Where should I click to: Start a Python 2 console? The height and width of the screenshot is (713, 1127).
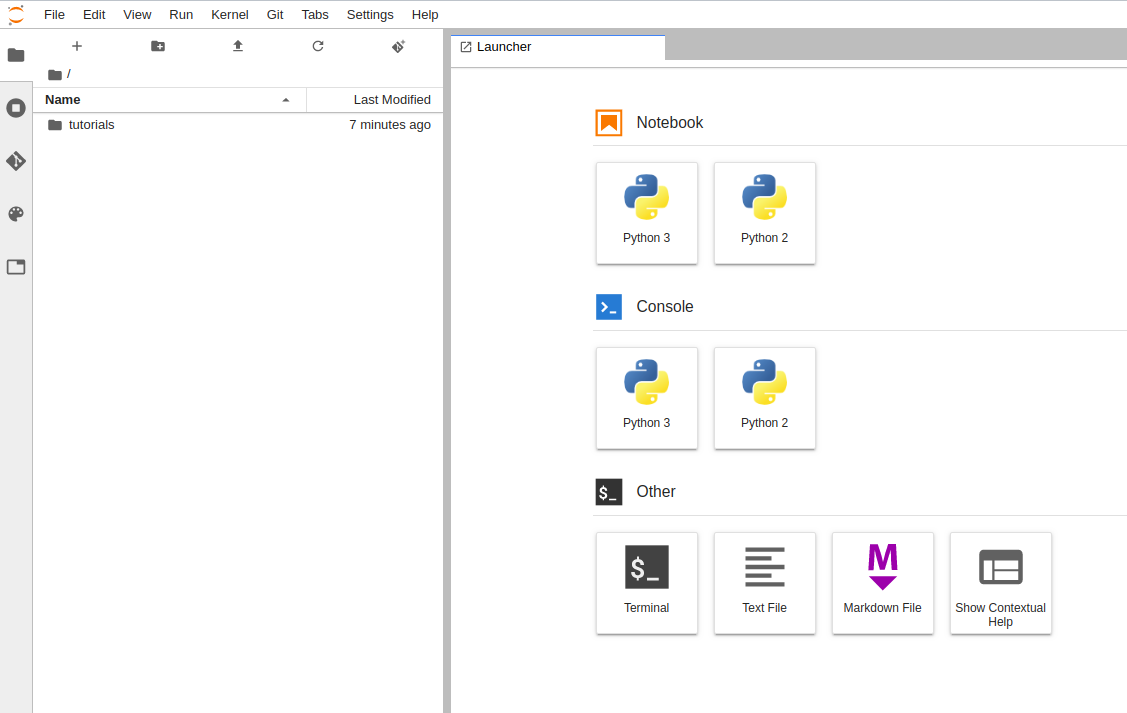pos(764,398)
